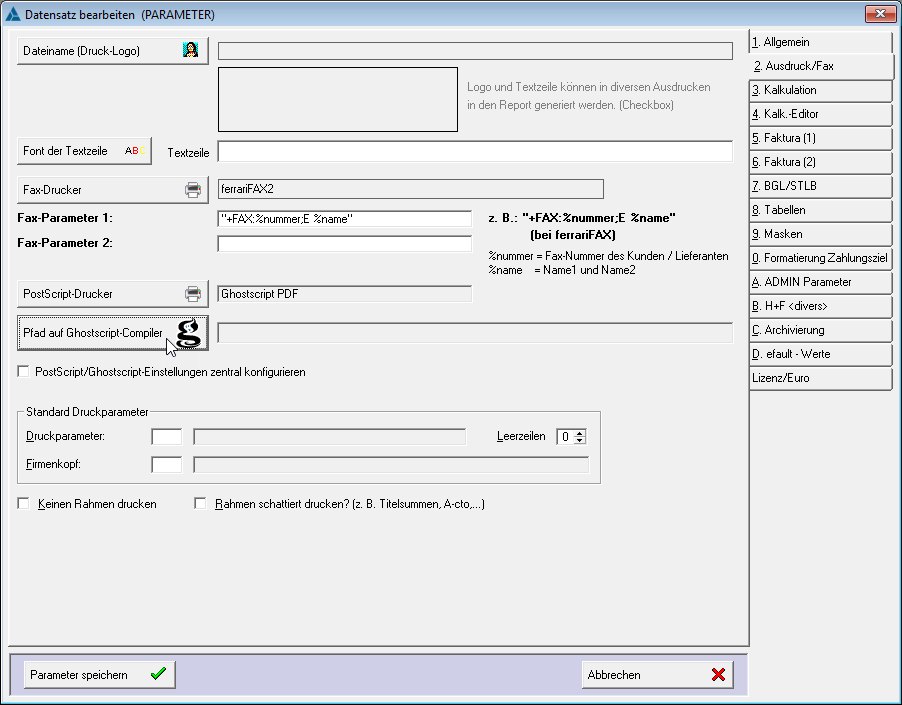Cancel the dialog with Abbrechen
Image resolution: width=902 pixels, height=705 pixels.
pyautogui.click(x=656, y=674)
